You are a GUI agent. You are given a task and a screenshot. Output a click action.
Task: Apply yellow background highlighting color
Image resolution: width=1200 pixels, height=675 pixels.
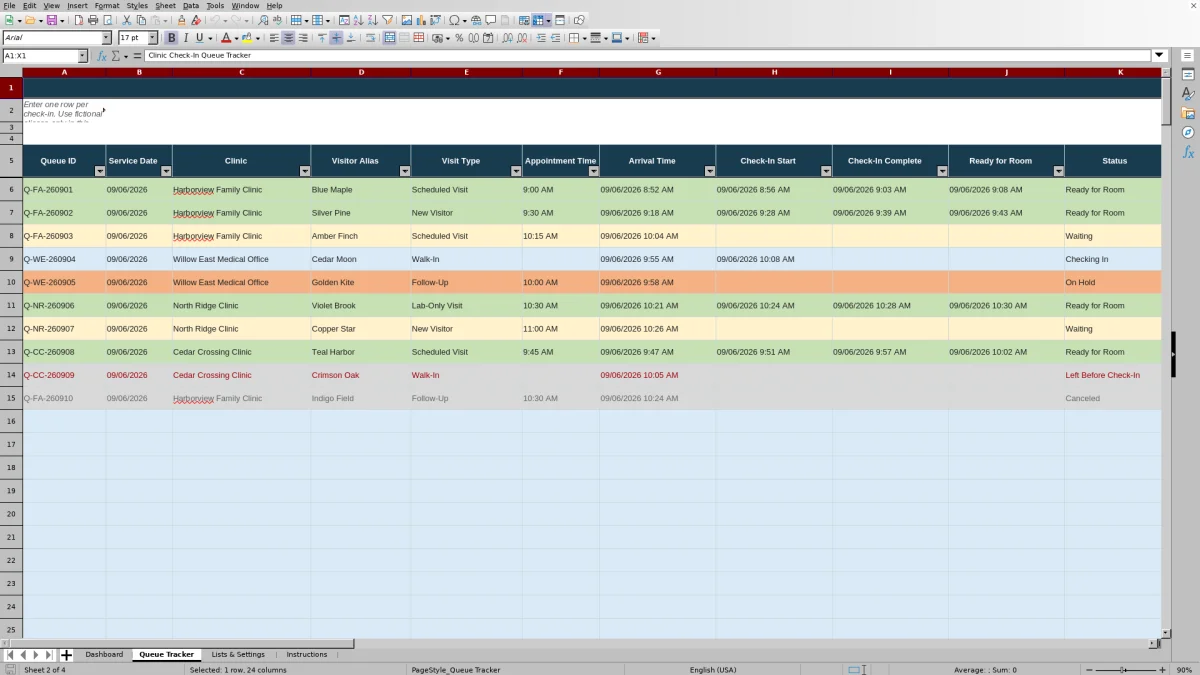pyautogui.click(x=247, y=38)
